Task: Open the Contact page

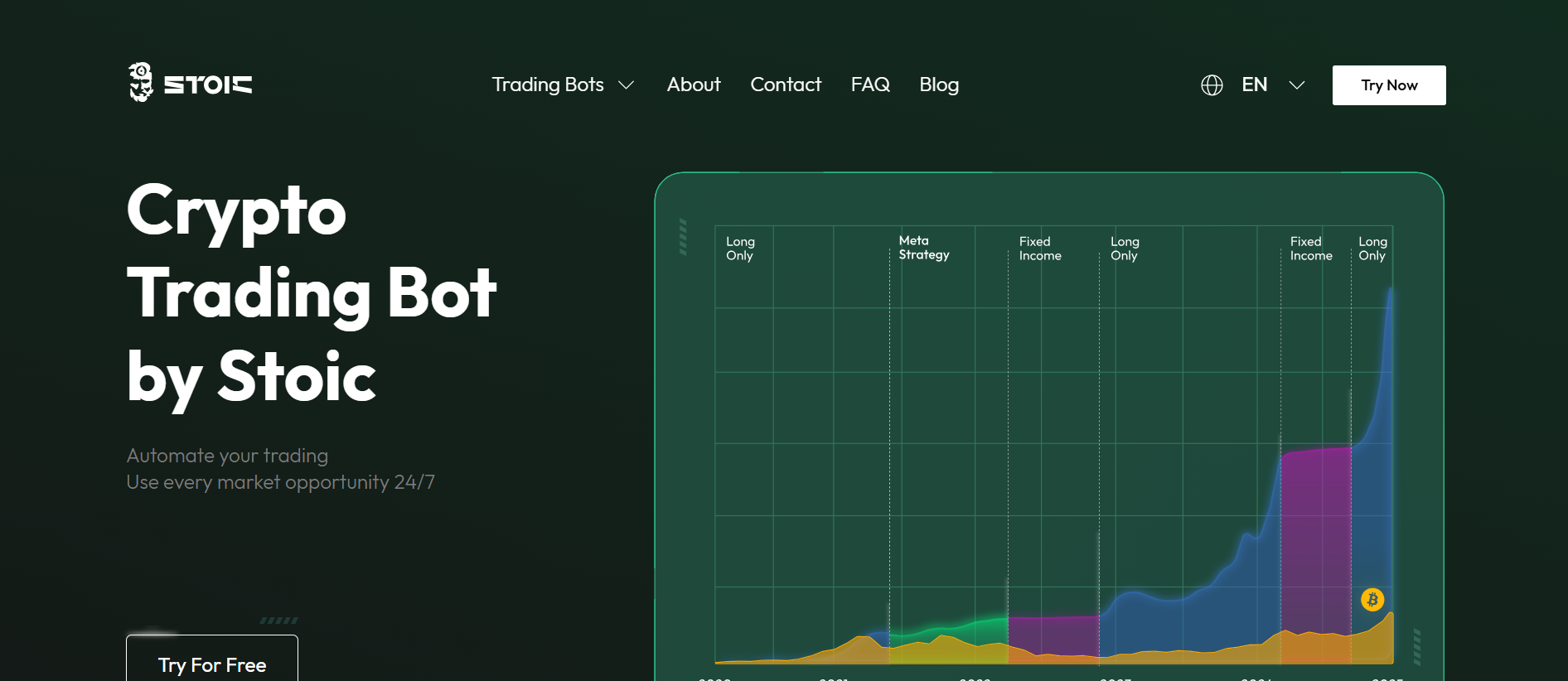Action: click(x=786, y=85)
